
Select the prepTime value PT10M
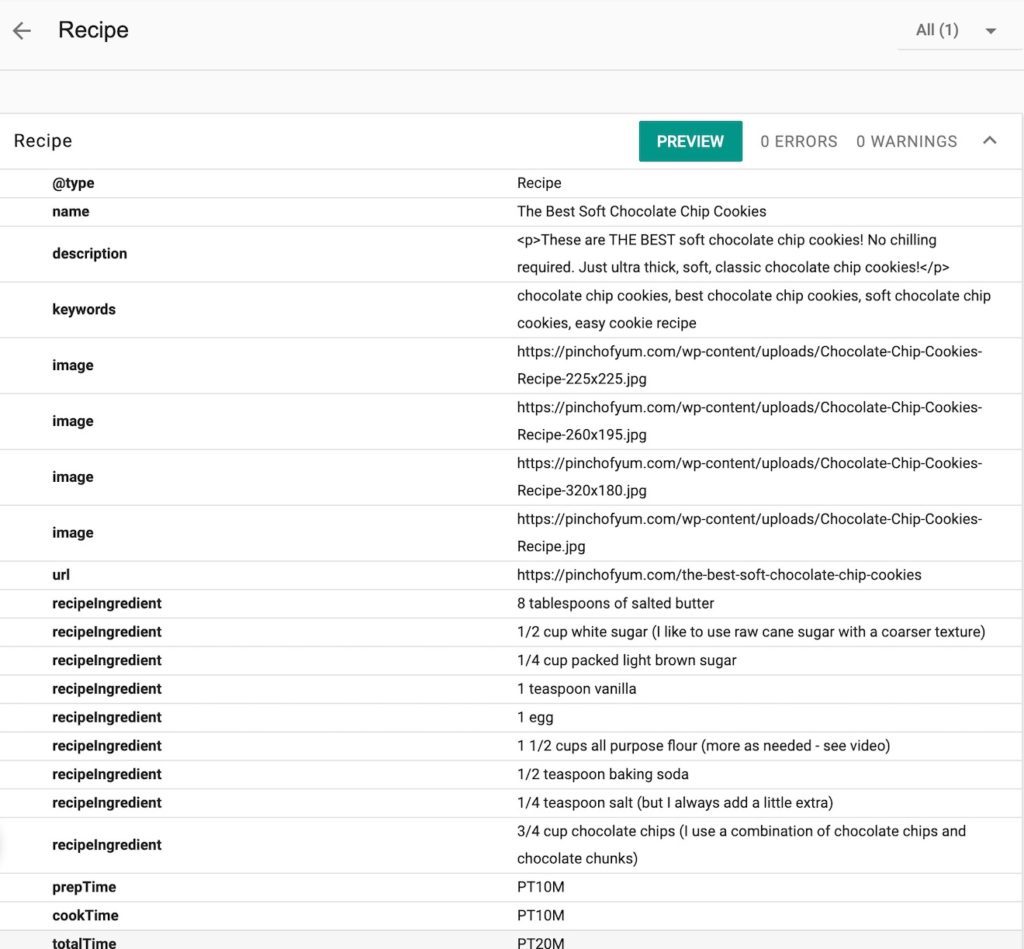(x=540, y=888)
